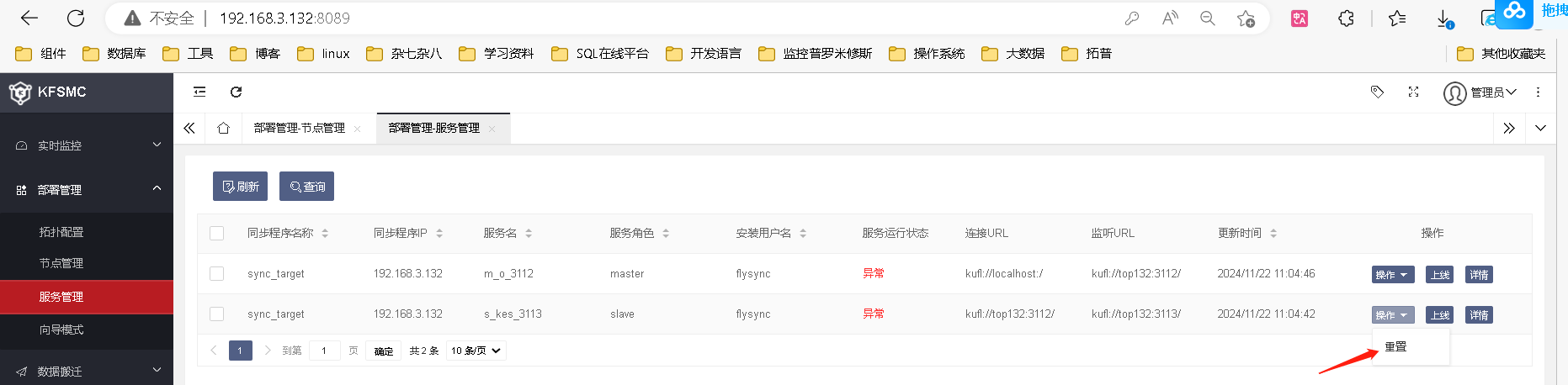
Task: Click the page number jump input field
Action: point(324,351)
